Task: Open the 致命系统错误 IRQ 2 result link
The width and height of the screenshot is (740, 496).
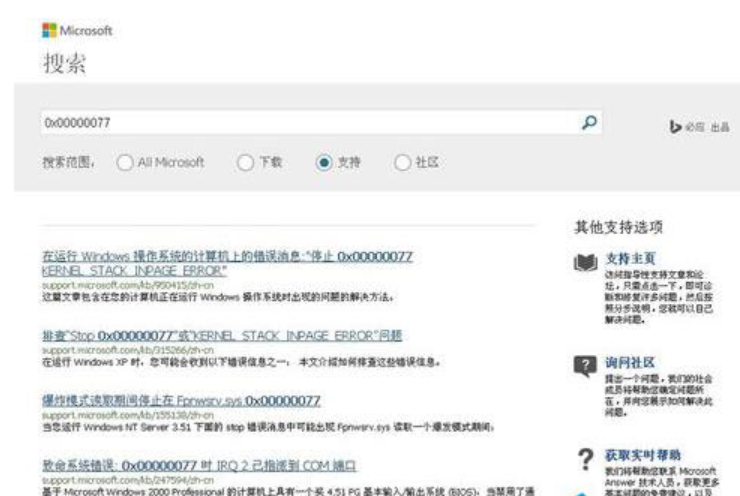Action: (x=208, y=464)
